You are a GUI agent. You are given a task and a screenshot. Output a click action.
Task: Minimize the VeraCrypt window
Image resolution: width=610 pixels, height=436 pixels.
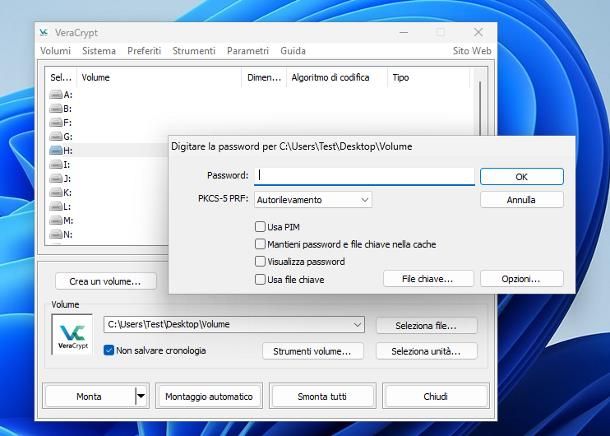404,33
